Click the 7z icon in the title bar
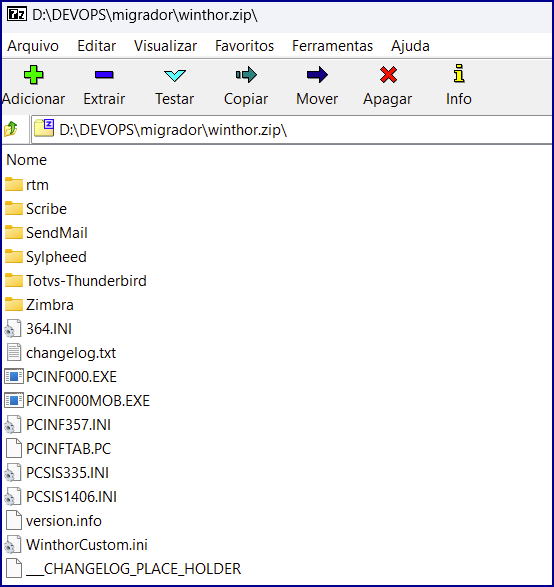Viewport: 554px width, 587px height. click(x=17, y=15)
